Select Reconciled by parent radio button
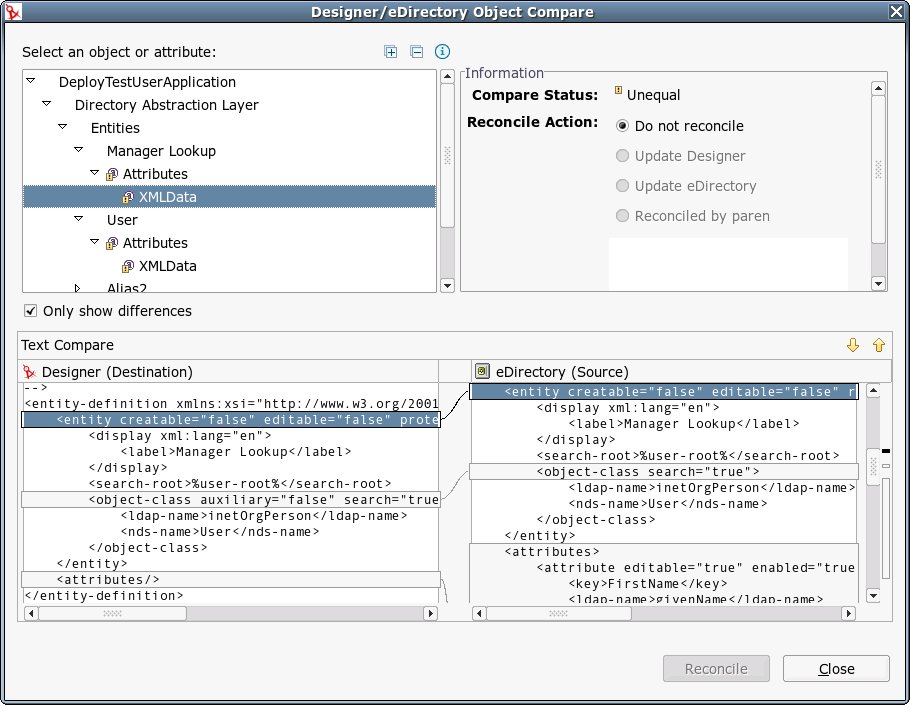 point(622,216)
